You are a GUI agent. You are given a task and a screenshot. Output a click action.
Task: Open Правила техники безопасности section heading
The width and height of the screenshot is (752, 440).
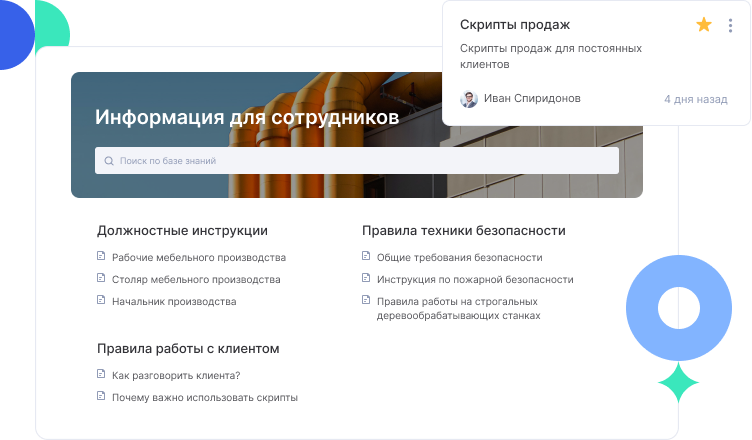point(463,231)
